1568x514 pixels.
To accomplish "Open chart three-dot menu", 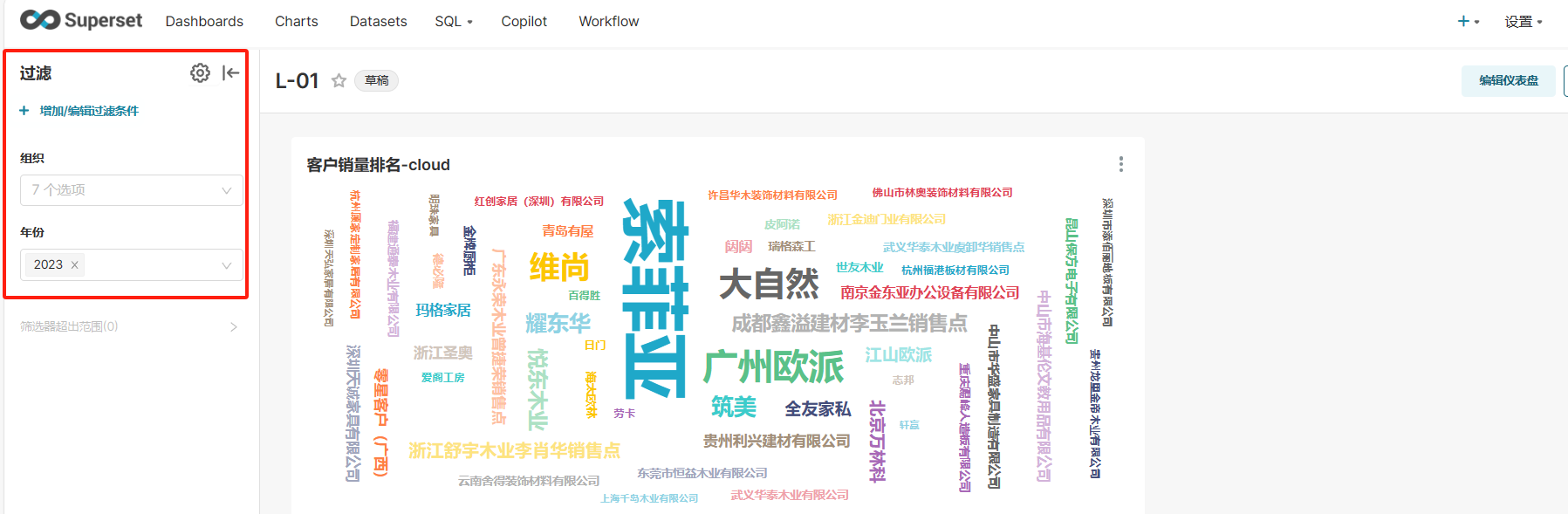I will coord(1121,164).
